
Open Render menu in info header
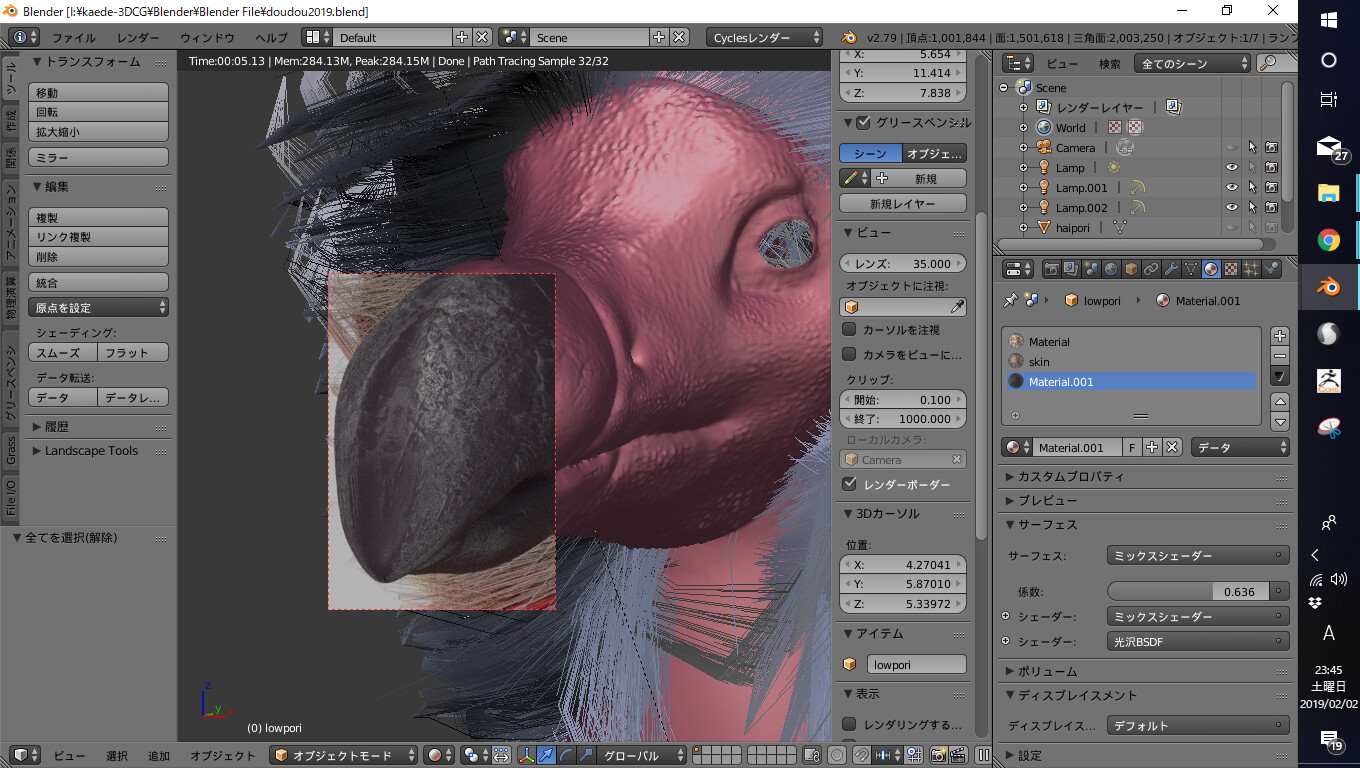click(138, 37)
